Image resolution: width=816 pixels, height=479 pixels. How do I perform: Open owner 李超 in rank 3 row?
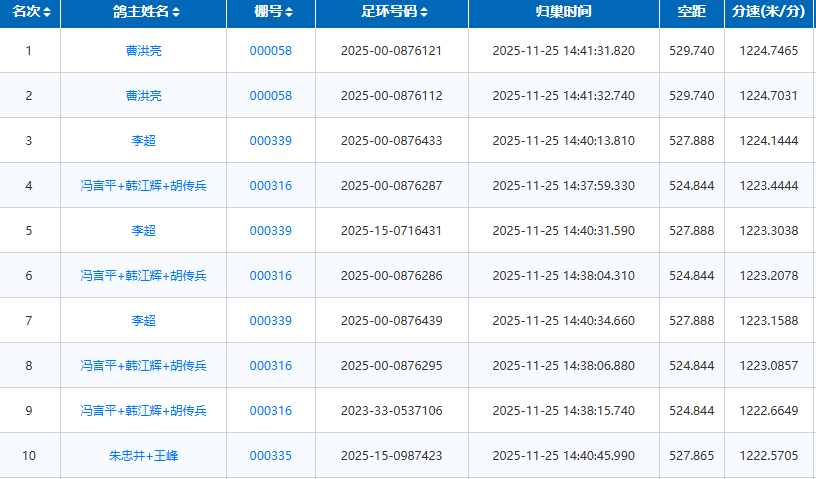[143, 141]
